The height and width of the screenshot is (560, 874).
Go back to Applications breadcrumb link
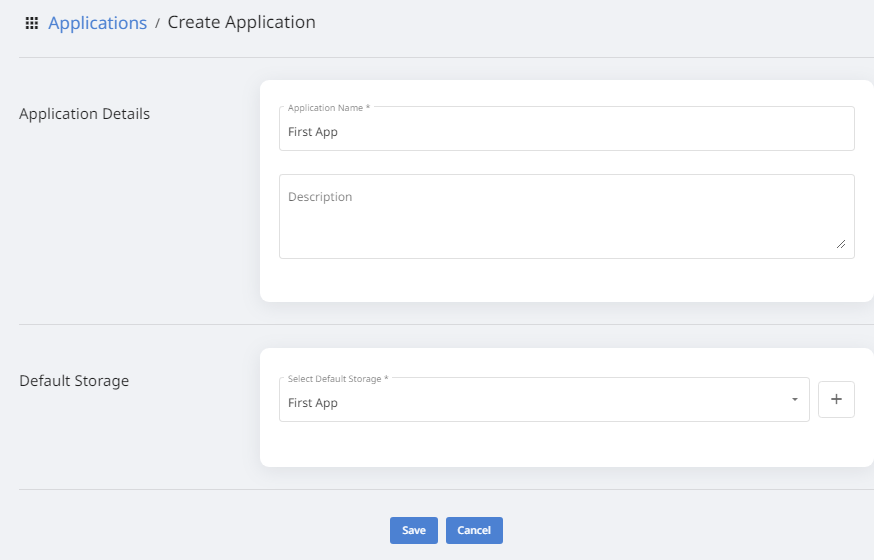click(x=98, y=23)
